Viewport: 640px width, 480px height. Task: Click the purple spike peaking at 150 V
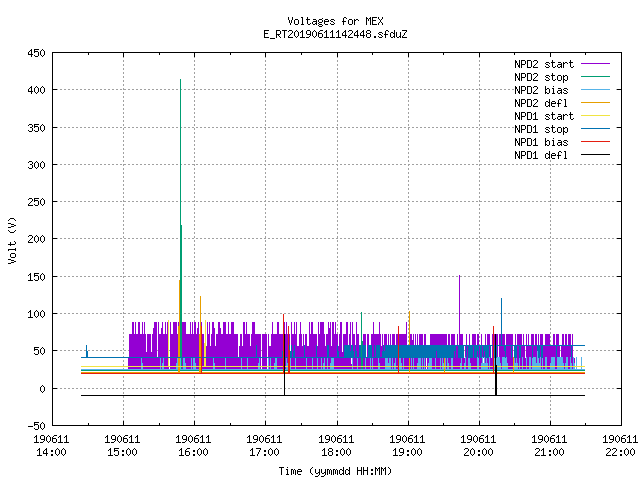click(x=460, y=304)
